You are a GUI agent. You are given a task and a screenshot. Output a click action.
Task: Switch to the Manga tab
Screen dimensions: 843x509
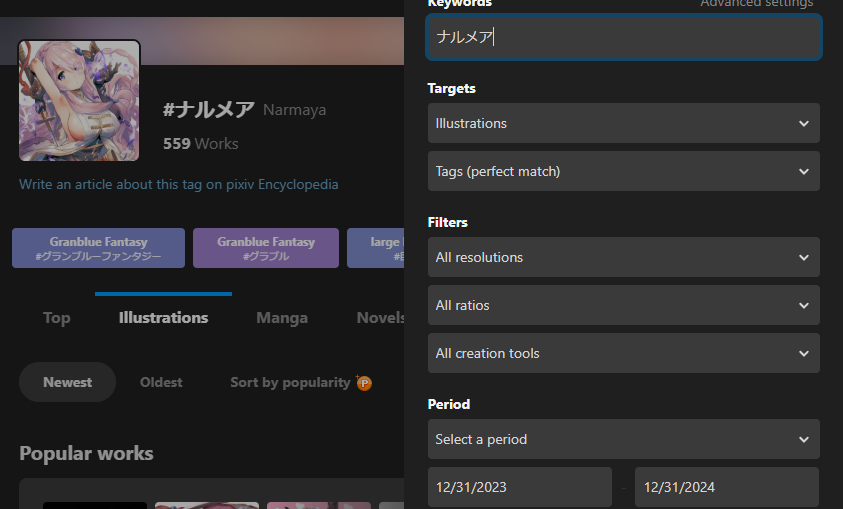(282, 318)
